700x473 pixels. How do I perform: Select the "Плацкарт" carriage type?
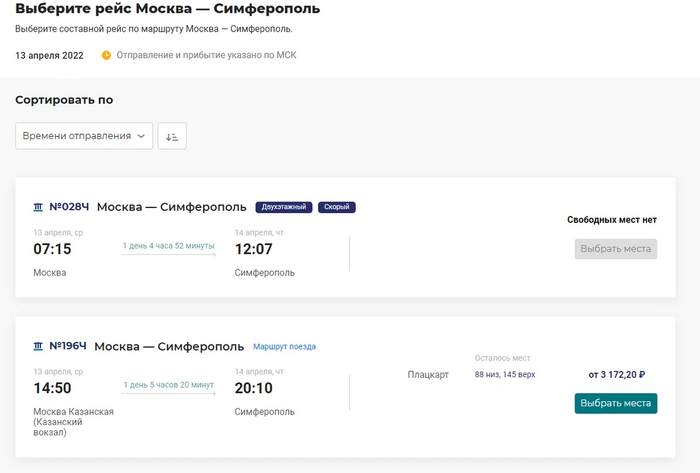coord(428,375)
